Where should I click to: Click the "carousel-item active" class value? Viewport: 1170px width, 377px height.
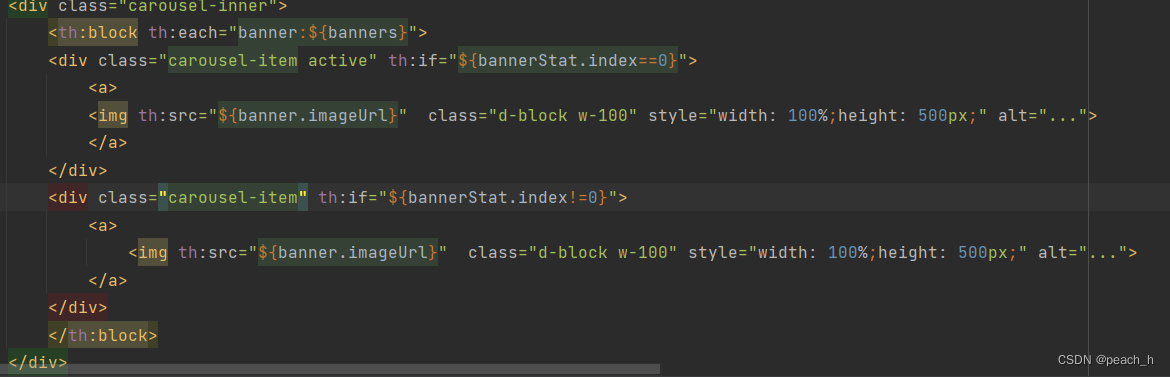coord(268,60)
